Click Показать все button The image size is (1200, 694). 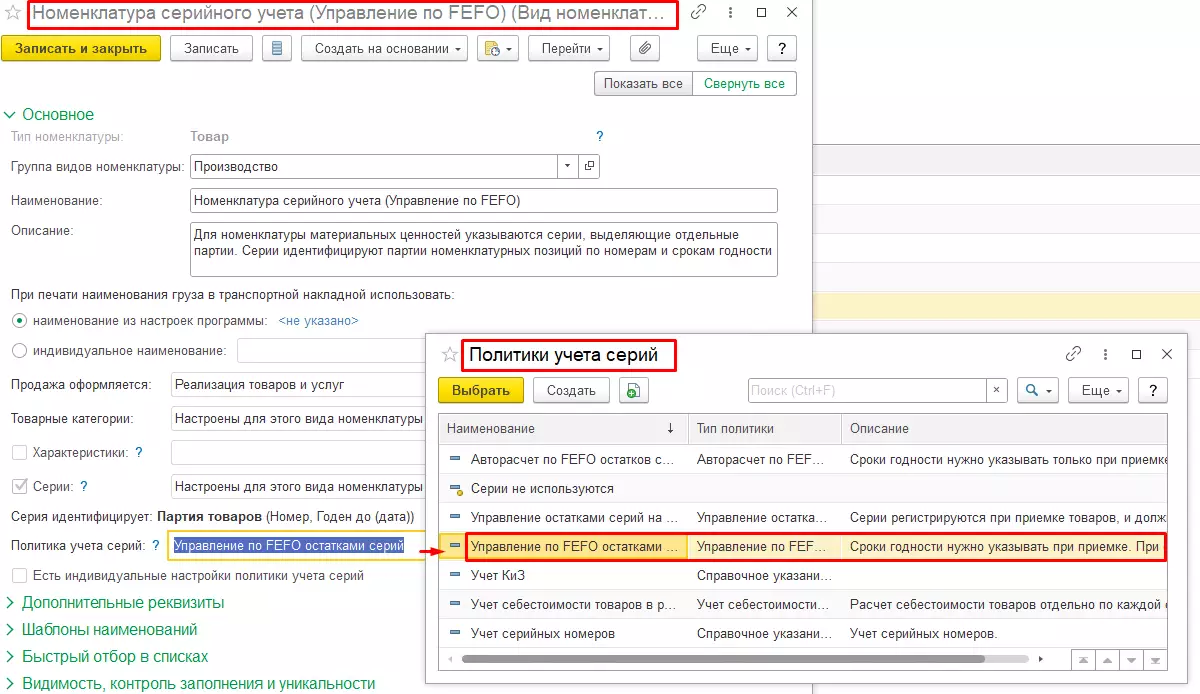(644, 84)
